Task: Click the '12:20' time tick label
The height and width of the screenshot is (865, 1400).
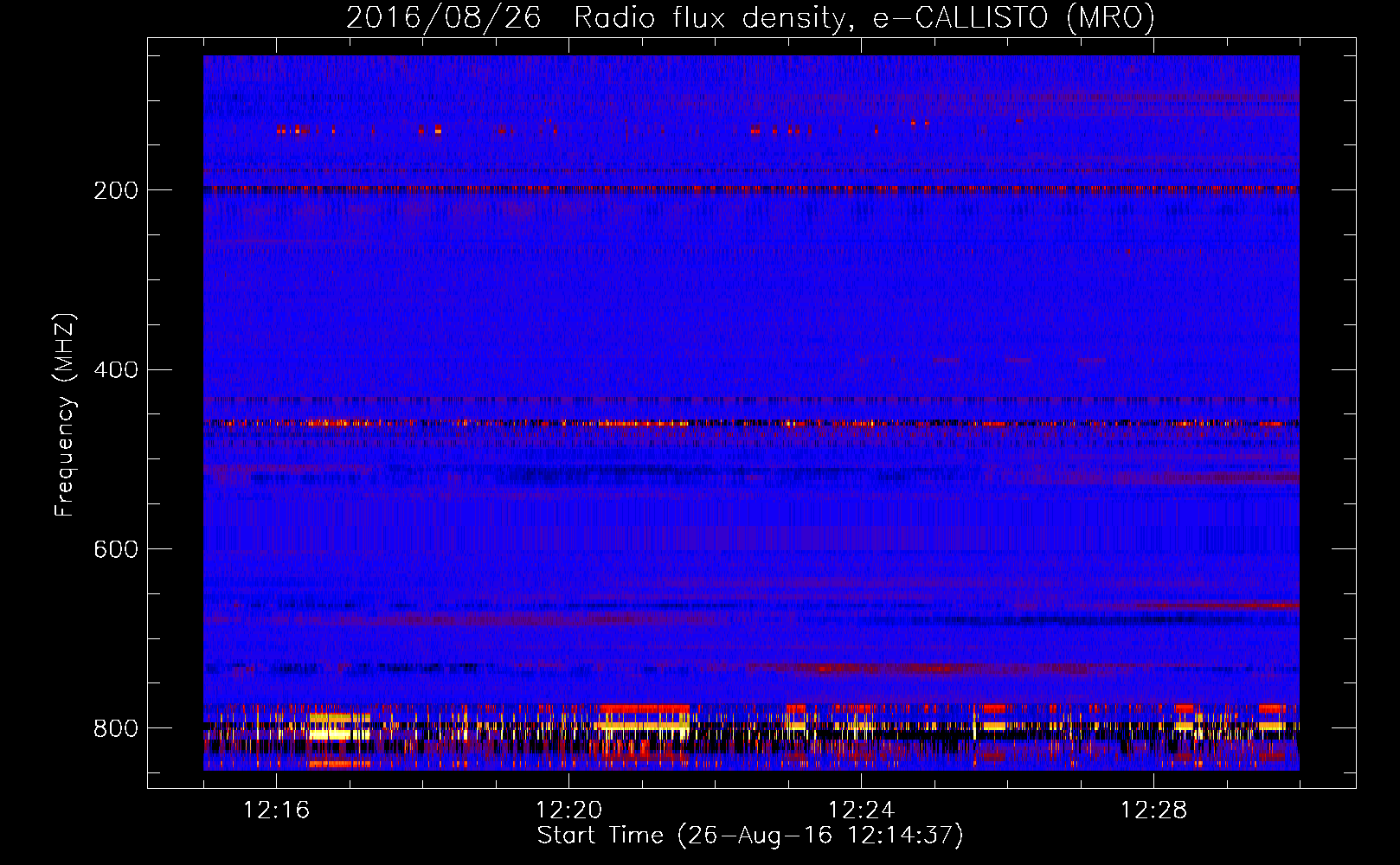Action: [x=568, y=811]
